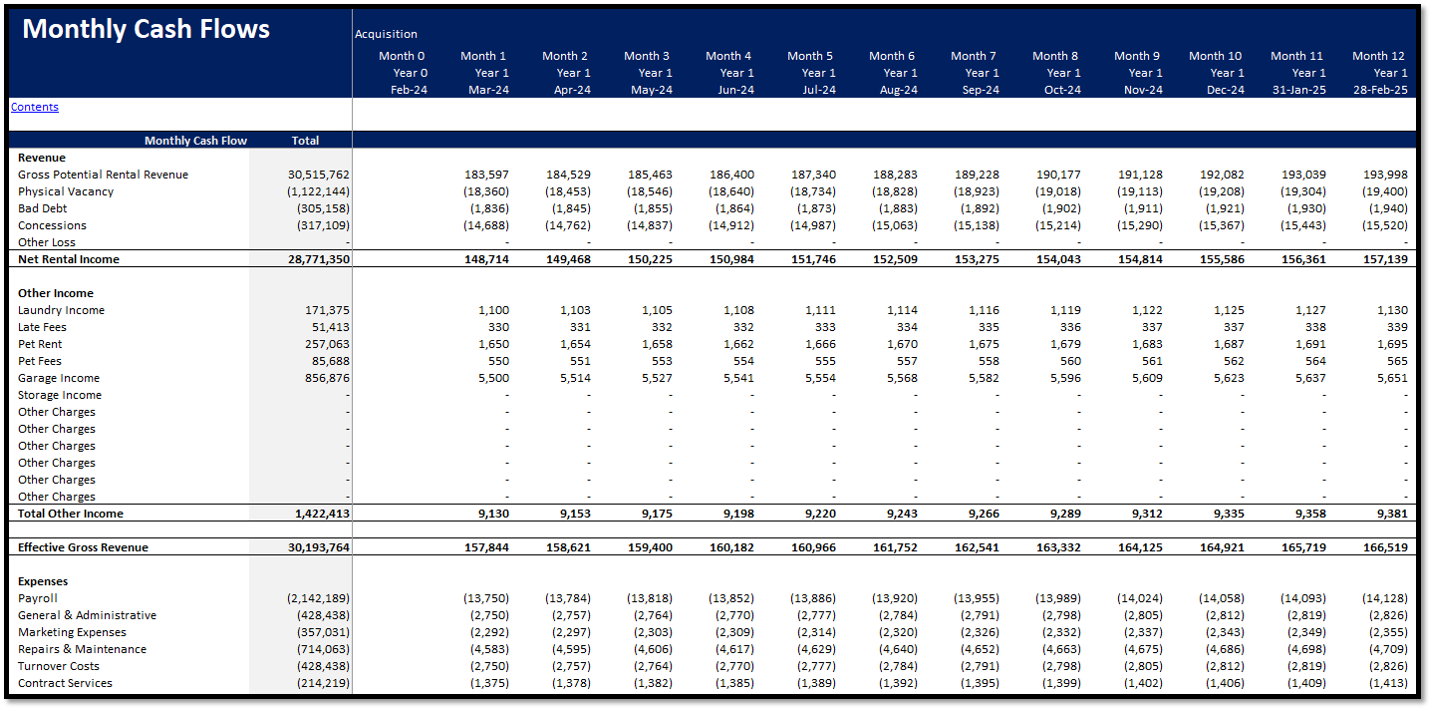Open the Contents hyperlink
The height and width of the screenshot is (710, 1432).
(35, 107)
